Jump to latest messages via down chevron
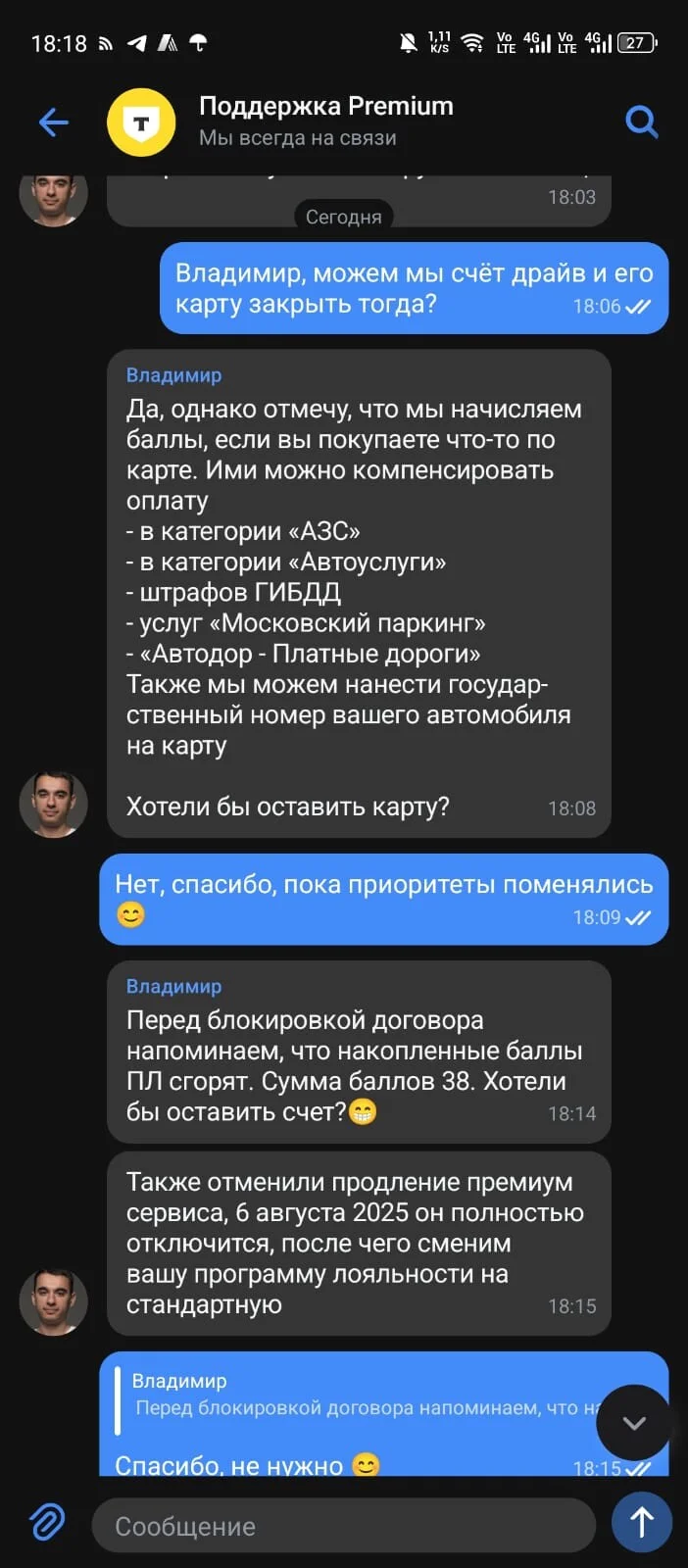This screenshot has height=1568, width=688. 634,1422
